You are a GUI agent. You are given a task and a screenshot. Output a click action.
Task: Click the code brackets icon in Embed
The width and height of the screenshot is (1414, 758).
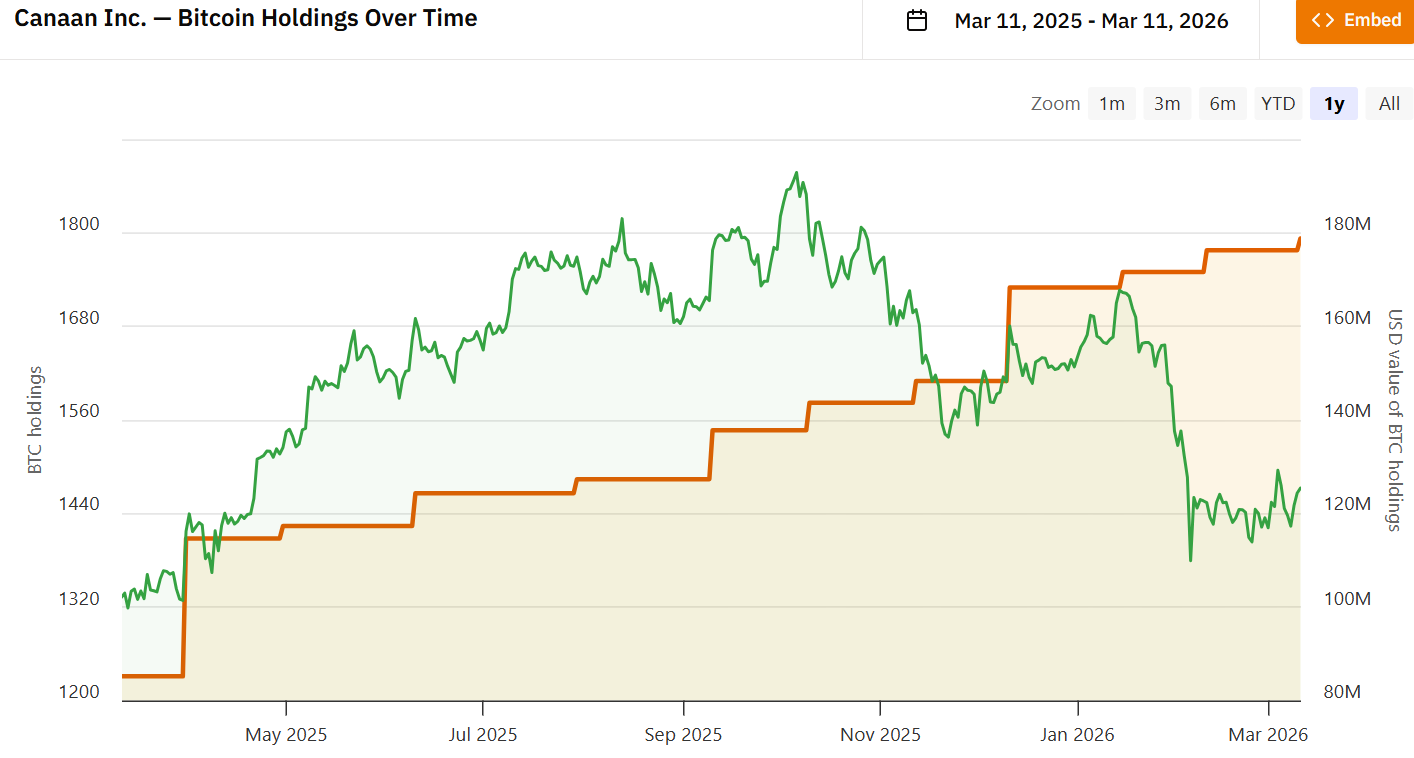tap(1322, 20)
